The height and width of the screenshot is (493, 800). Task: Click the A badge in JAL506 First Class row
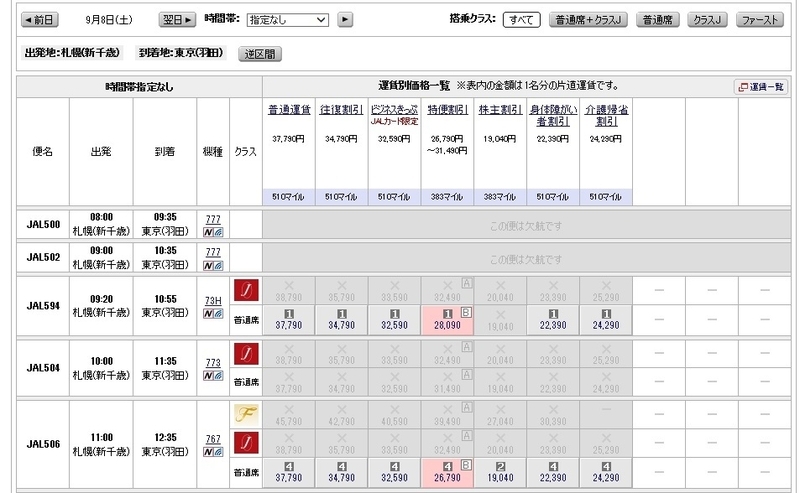(466, 407)
